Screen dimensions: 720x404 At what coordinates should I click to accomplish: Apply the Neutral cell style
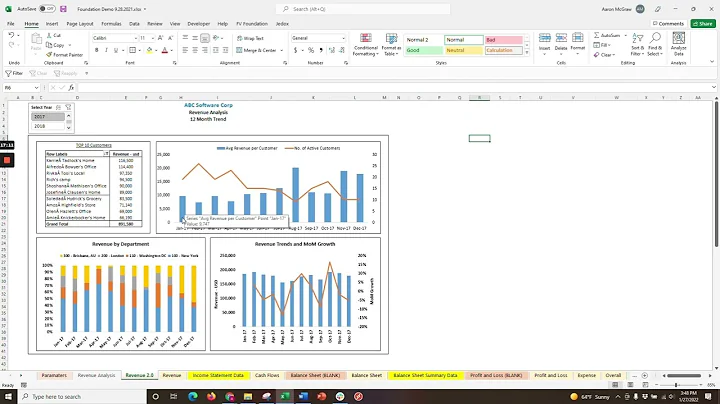pyautogui.click(x=464, y=50)
